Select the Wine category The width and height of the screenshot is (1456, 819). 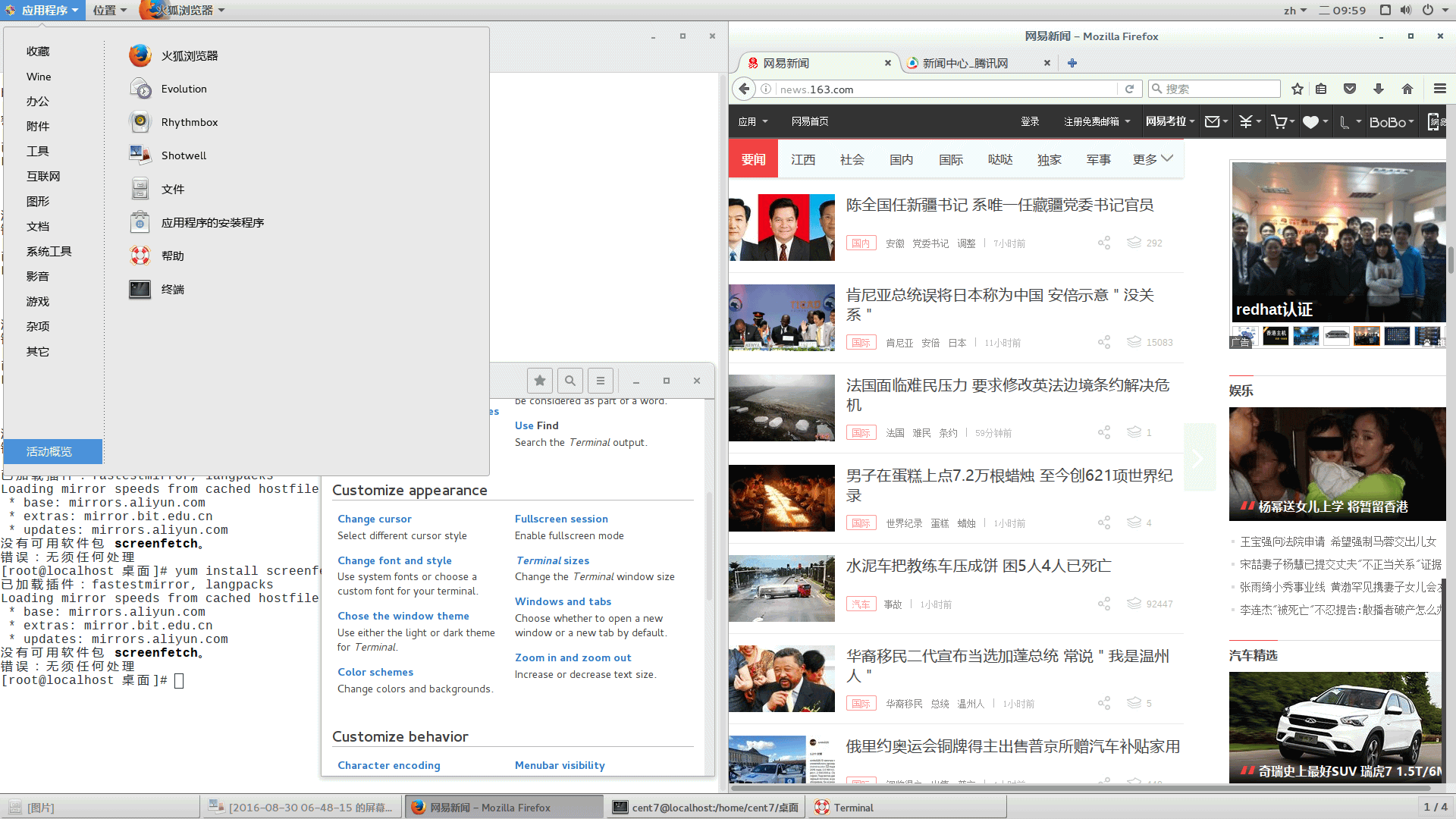coord(39,77)
